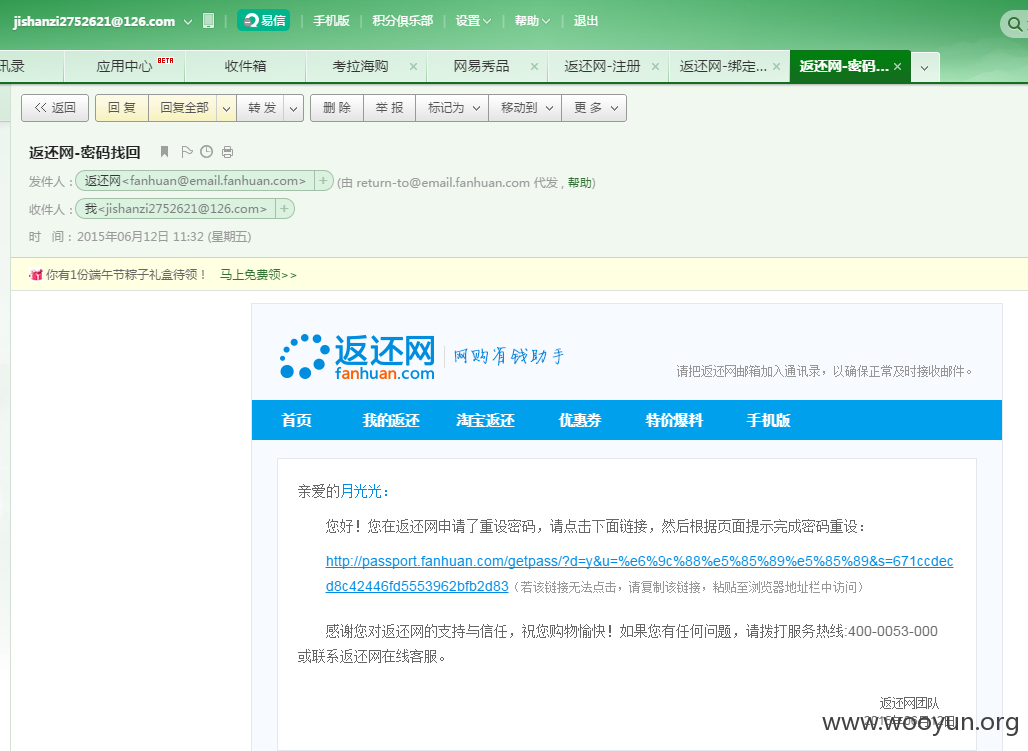Viewport: 1028px width, 751px height.
Task: Click 淘宝返还 in the email navigation bar
Action: 485,420
